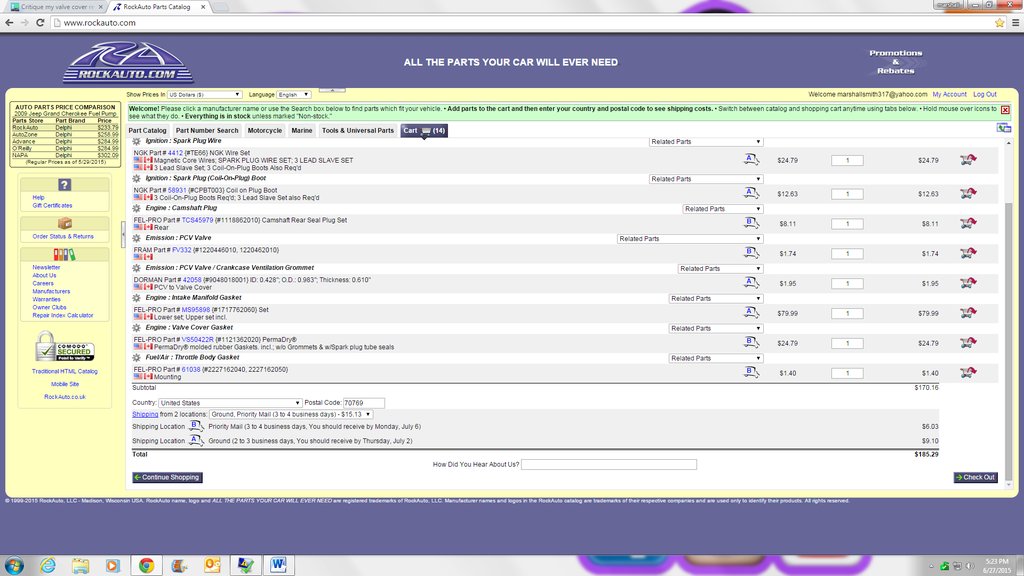Open Internet Explorer from the taskbar

48,565
